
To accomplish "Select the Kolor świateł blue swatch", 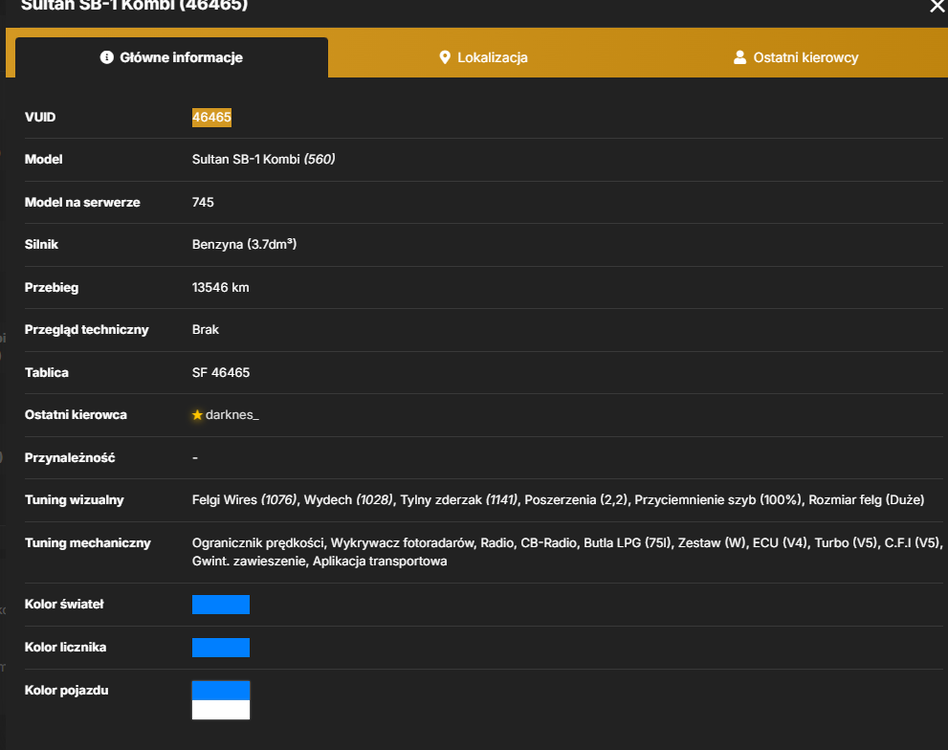I will click(221, 604).
